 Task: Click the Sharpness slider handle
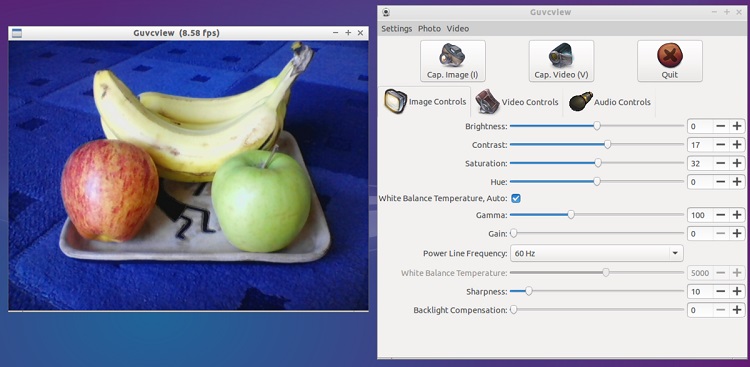[529, 291]
